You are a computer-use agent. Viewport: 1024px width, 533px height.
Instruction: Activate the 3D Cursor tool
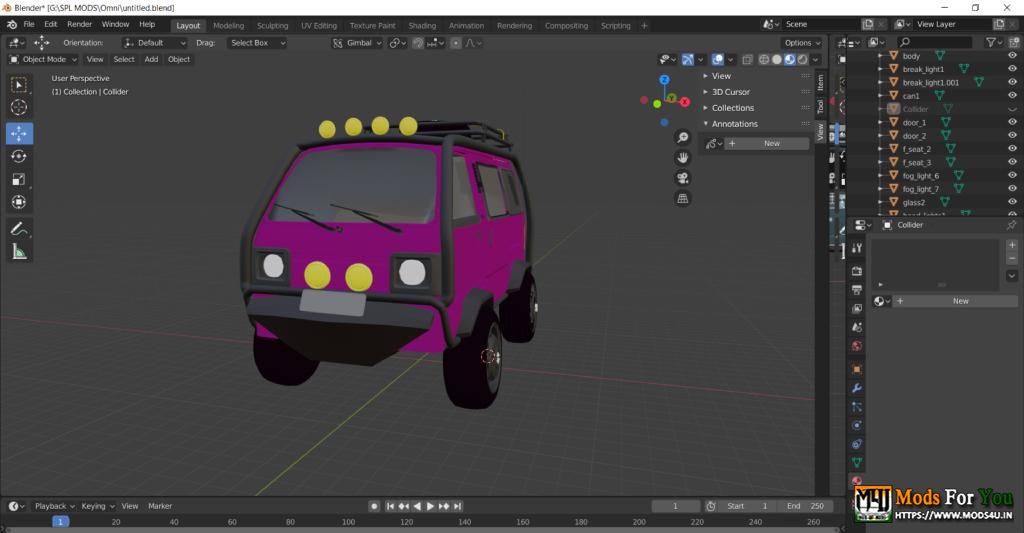(19, 107)
